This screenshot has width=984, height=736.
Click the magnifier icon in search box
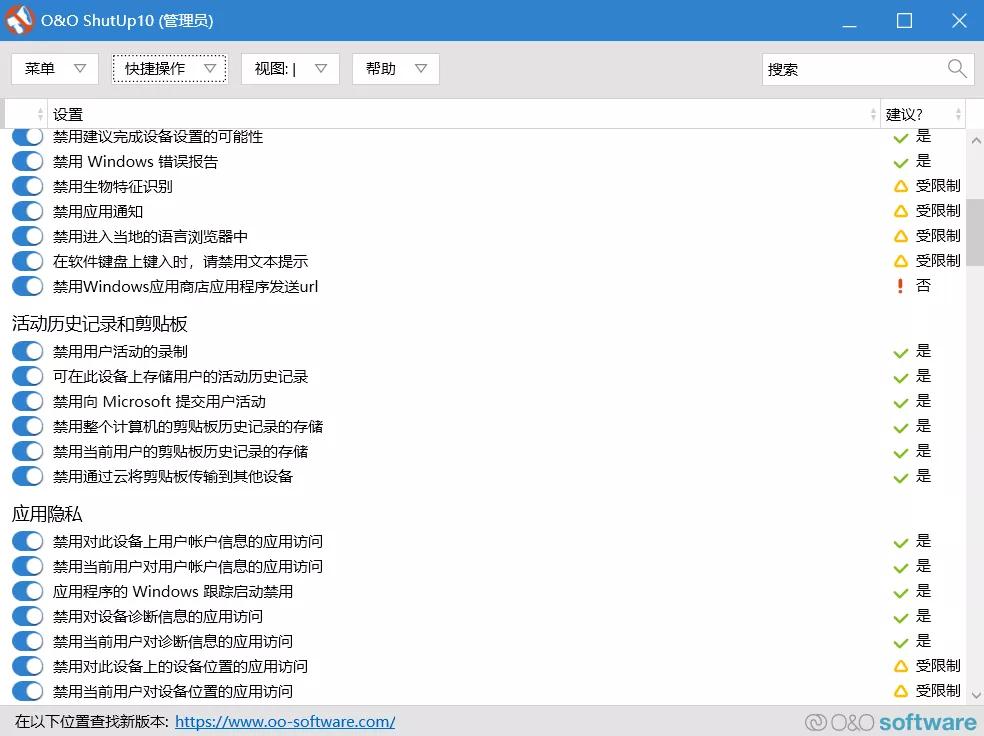point(957,68)
